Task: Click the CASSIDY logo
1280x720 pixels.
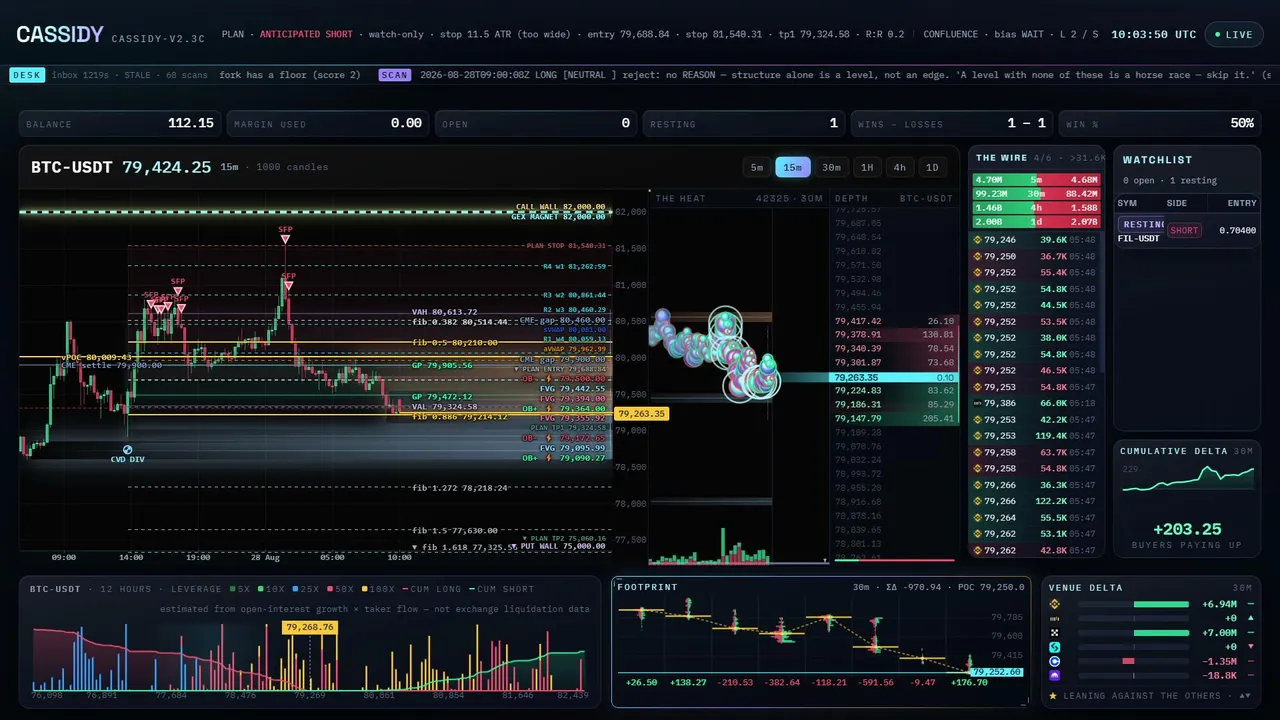Action: click(x=60, y=35)
